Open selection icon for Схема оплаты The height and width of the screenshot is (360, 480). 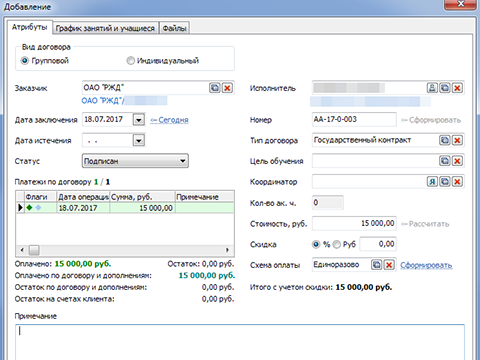coord(377,265)
